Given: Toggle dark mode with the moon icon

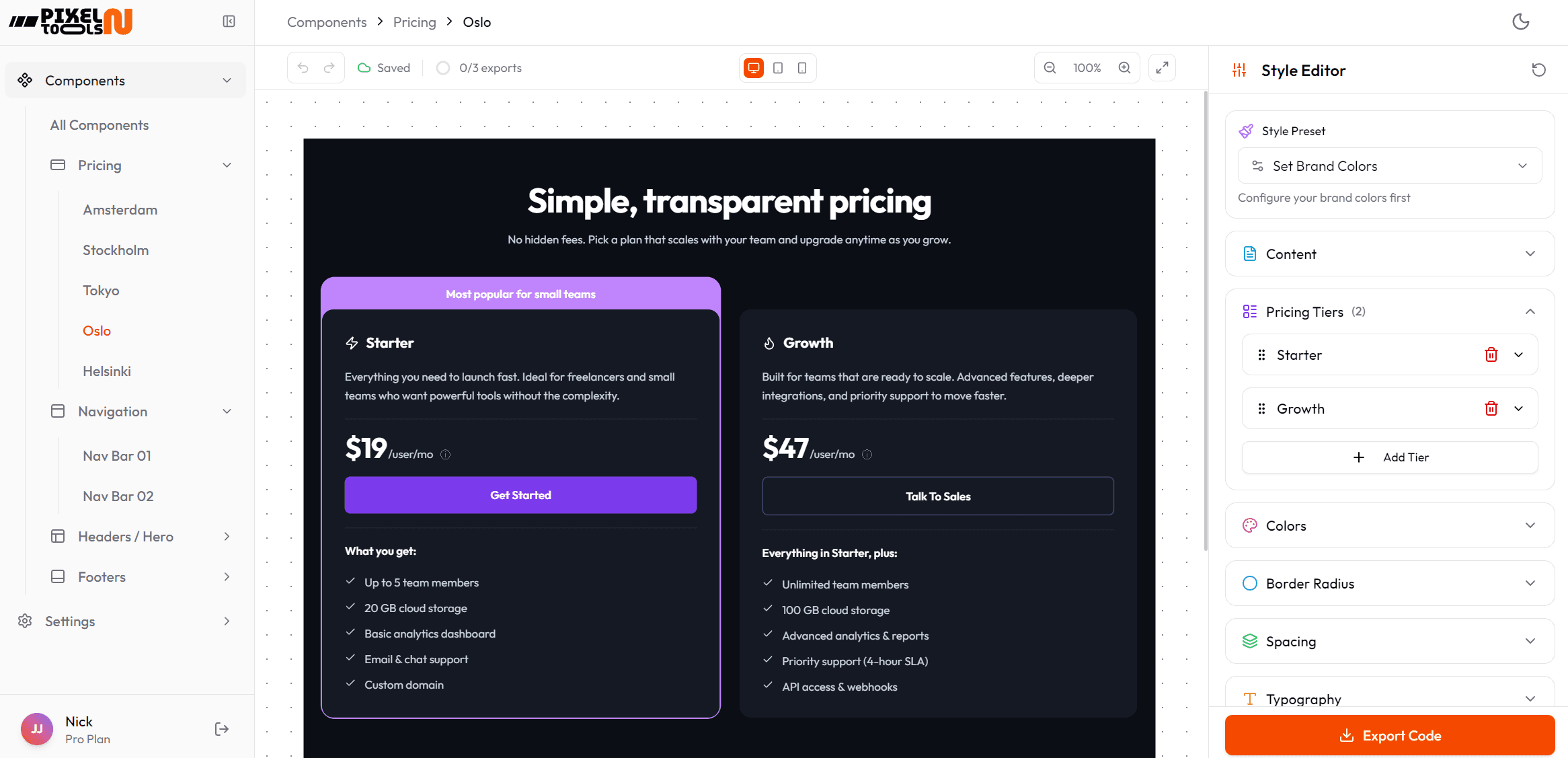Looking at the screenshot, I should (x=1521, y=22).
